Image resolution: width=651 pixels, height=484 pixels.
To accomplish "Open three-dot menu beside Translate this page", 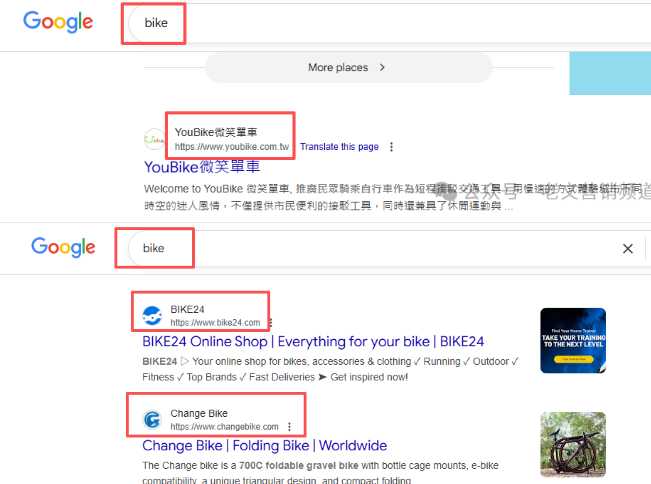I will (x=391, y=147).
